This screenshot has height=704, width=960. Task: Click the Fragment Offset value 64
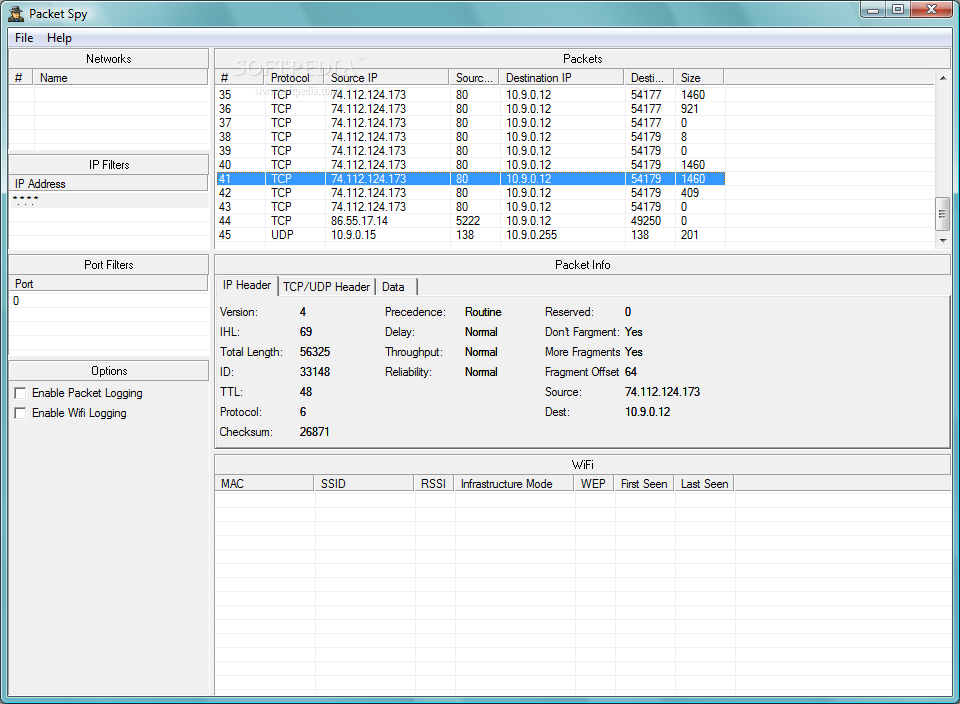pyautogui.click(x=631, y=372)
